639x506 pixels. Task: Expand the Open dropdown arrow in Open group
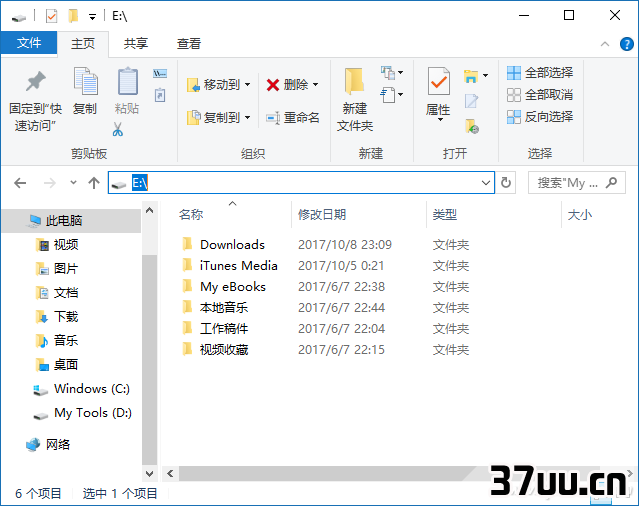[485, 75]
